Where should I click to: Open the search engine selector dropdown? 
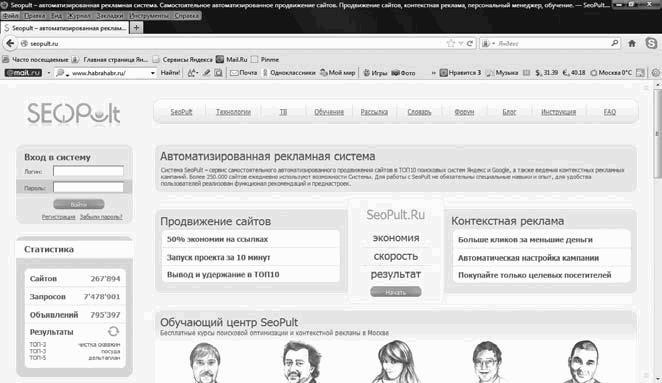click(x=488, y=43)
